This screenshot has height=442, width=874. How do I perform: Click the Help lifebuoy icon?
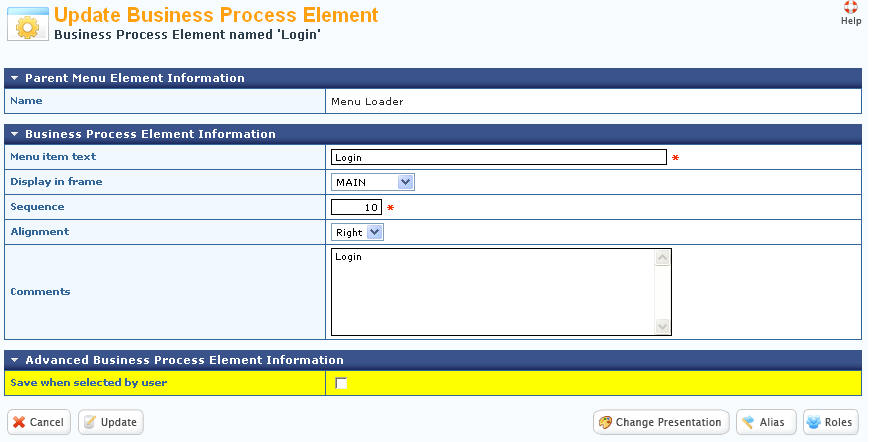click(x=851, y=7)
